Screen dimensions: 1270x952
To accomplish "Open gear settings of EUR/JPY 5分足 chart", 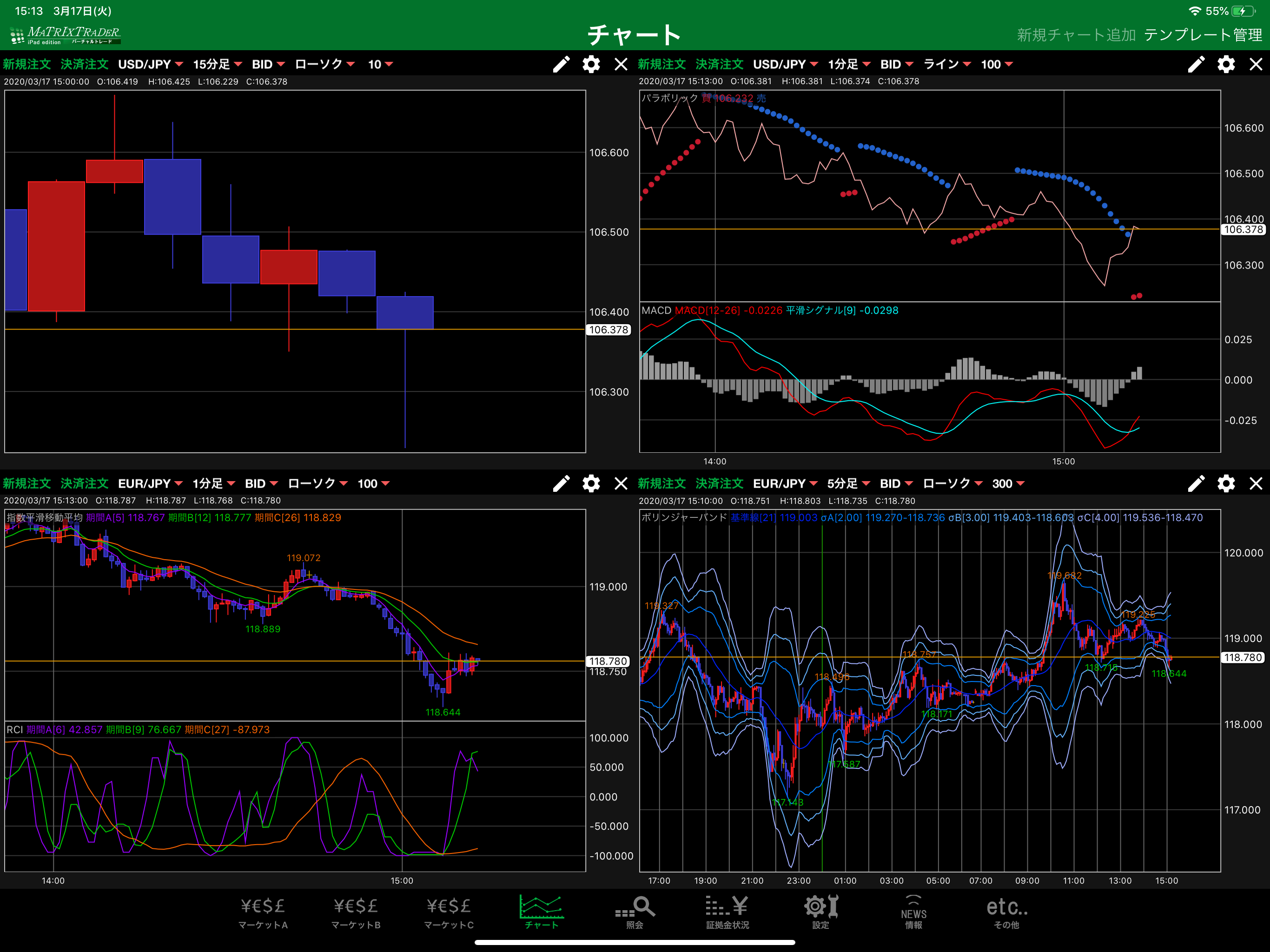I will tap(1226, 483).
